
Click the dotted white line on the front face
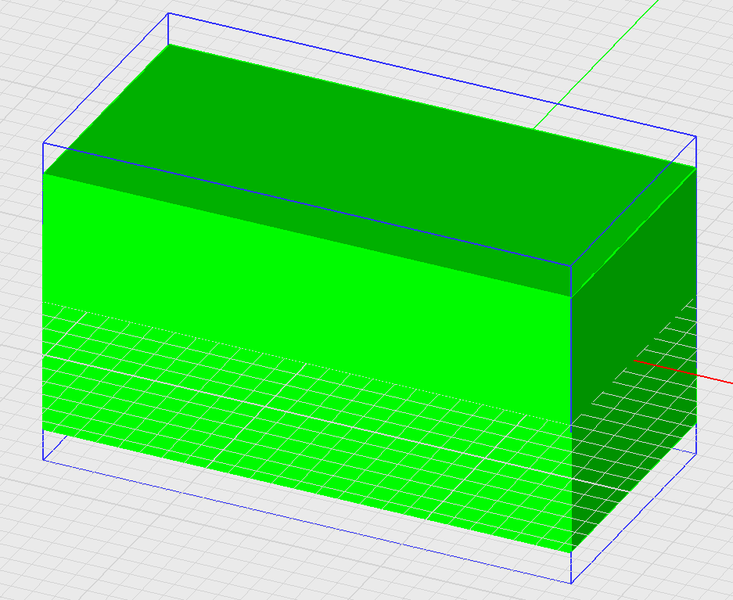(x=307, y=363)
